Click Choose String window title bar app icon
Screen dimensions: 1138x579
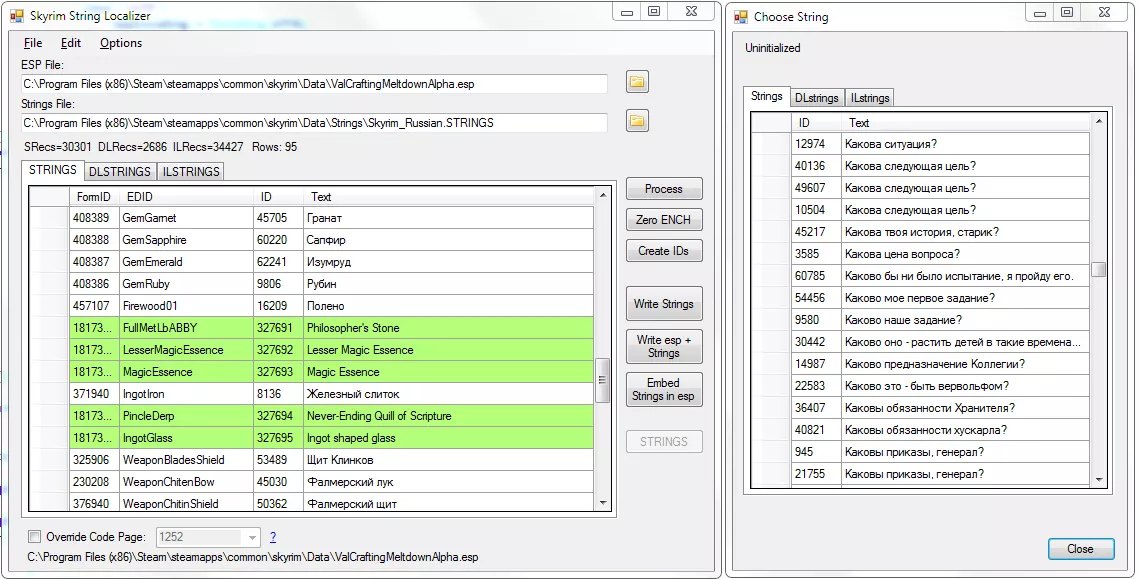coord(741,16)
